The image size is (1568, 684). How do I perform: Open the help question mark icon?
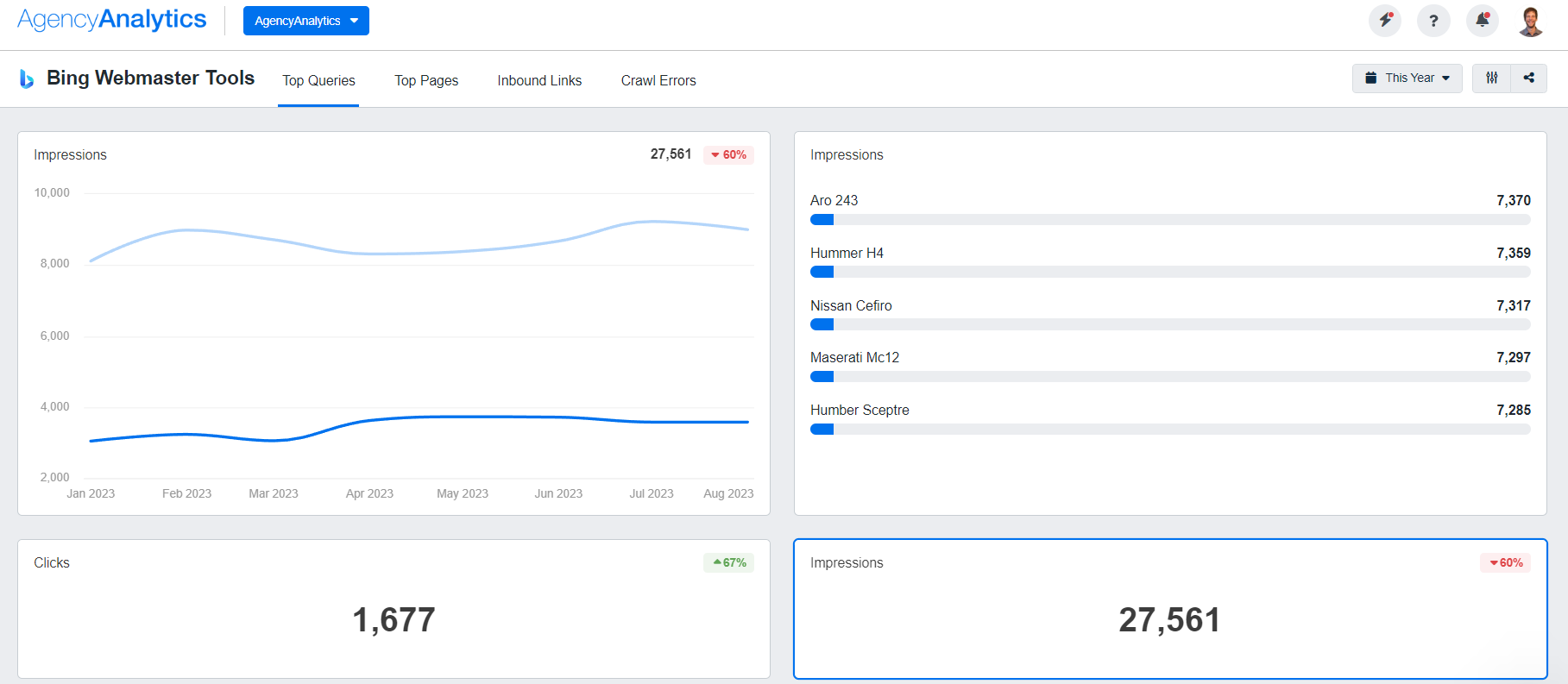click(1433, 21)
